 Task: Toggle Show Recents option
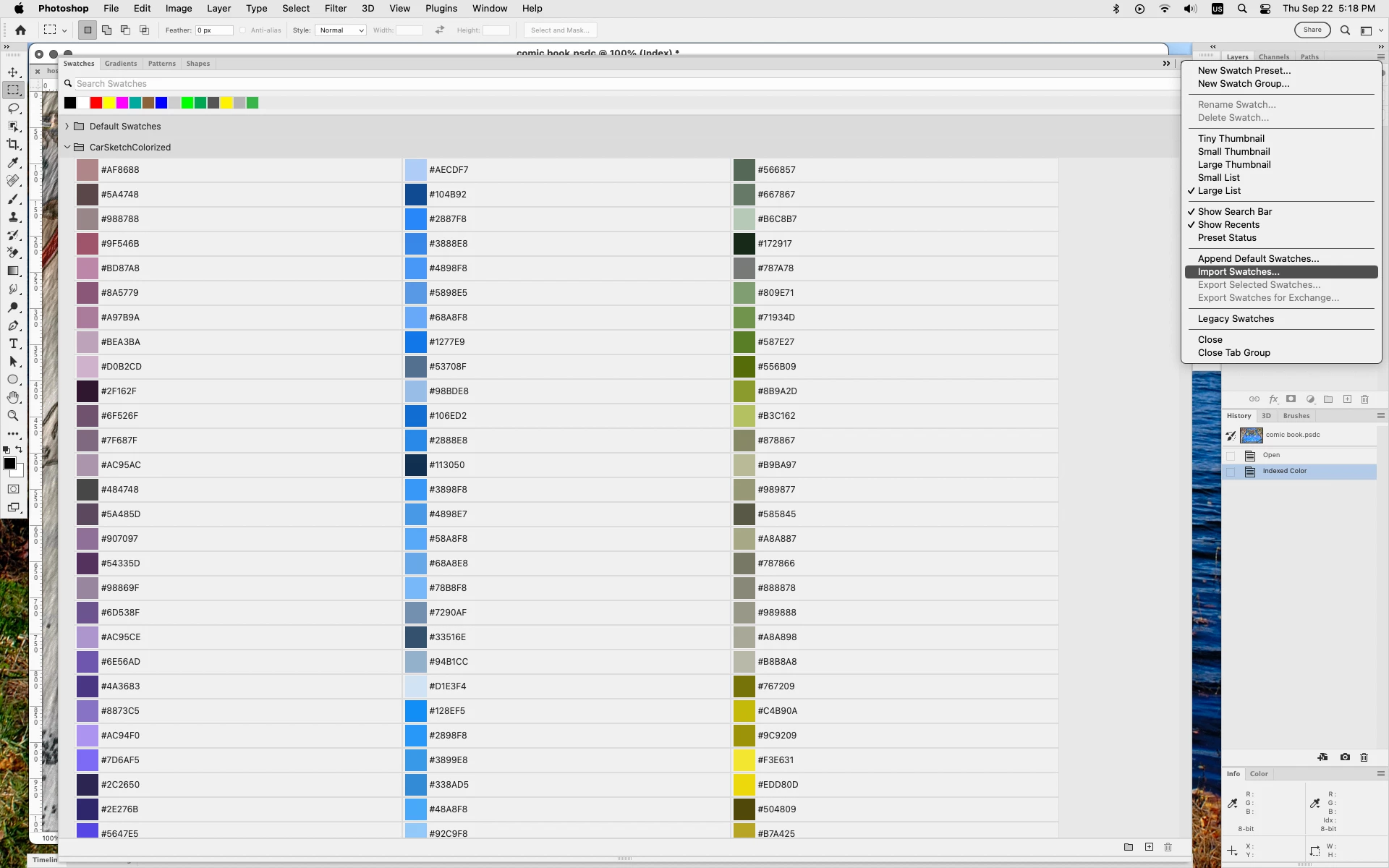pyautogui.click(x=1228, y=225)
